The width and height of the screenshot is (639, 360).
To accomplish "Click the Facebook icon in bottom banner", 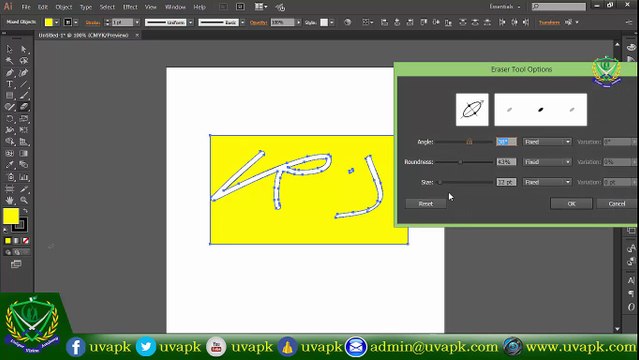I will click(x=76, y=347).
